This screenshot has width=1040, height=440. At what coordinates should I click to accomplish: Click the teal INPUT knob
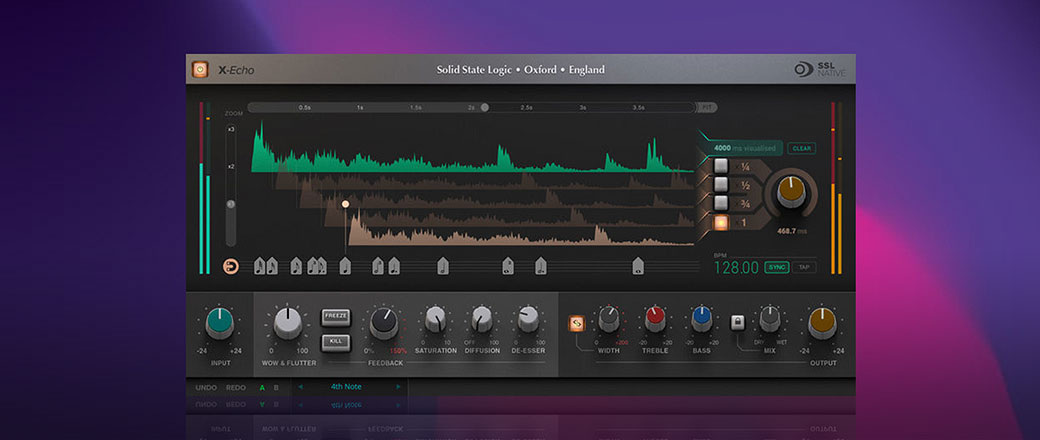219,323
